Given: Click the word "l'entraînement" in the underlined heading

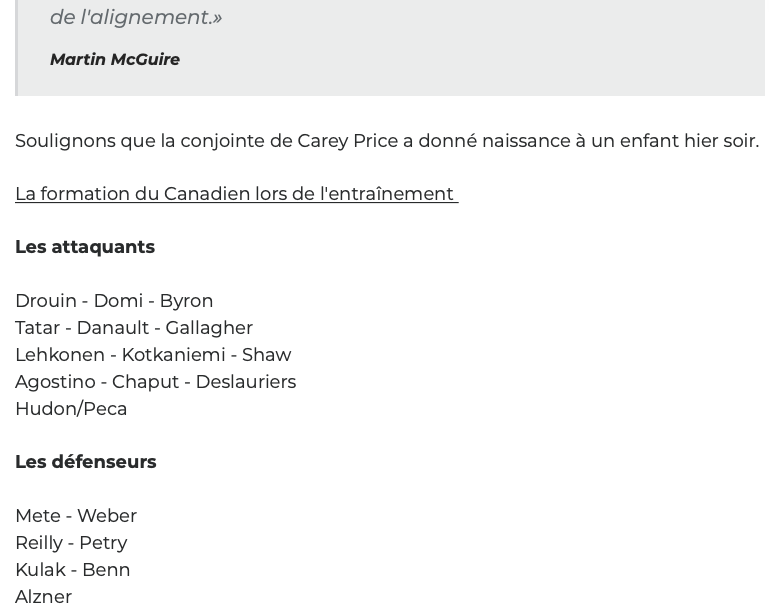Looking at the screenshot, I should (x=387, y=194).
